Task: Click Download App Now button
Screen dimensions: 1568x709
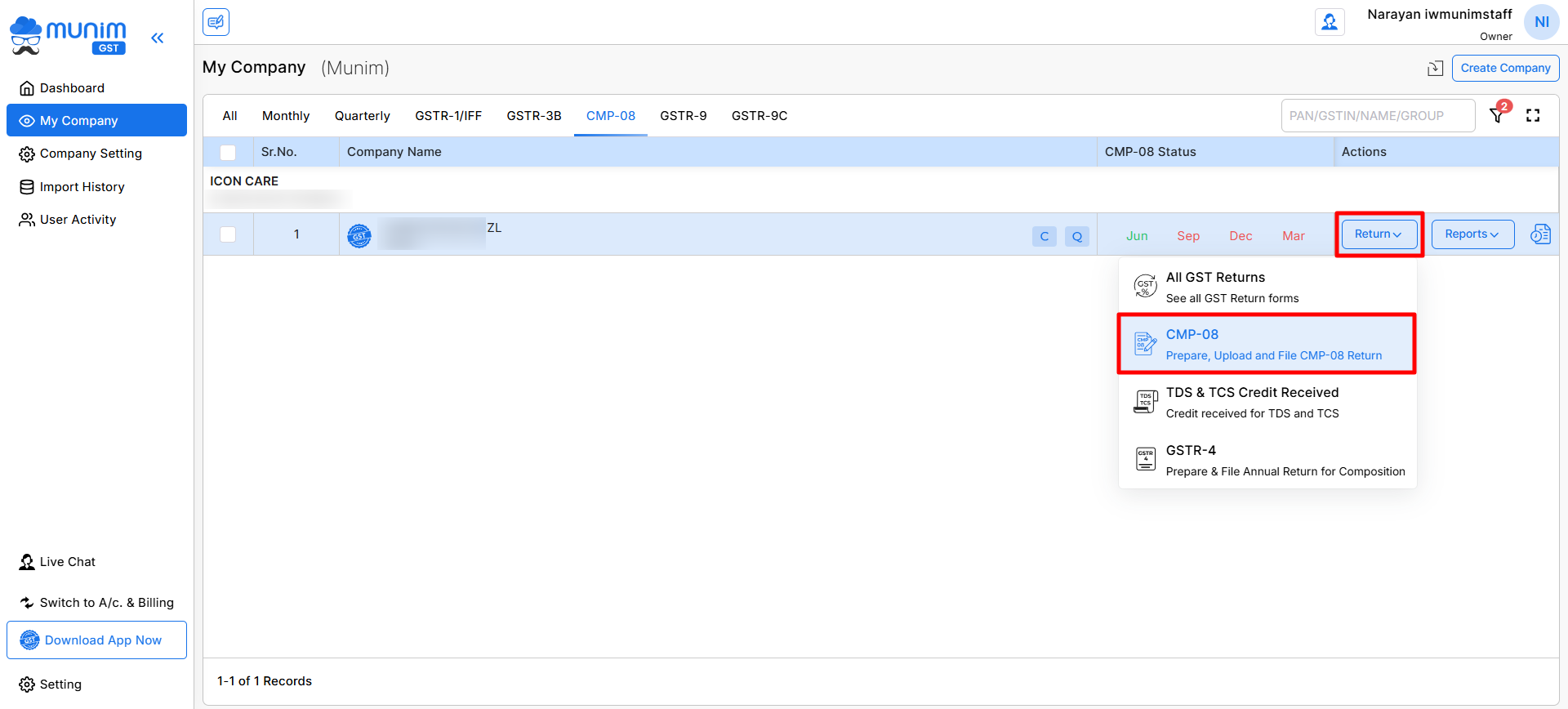Action: (96, 640)
